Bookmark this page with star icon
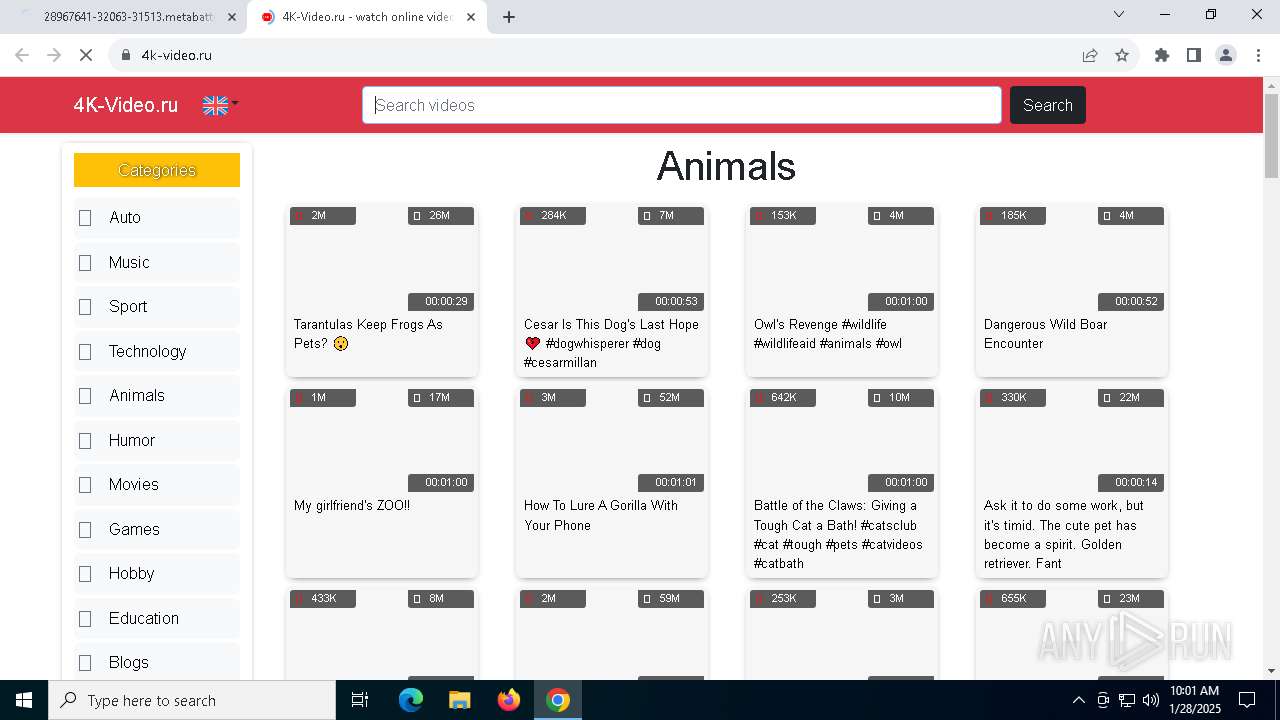The width and height of the screenshot is (1280, 720). 1122,55
